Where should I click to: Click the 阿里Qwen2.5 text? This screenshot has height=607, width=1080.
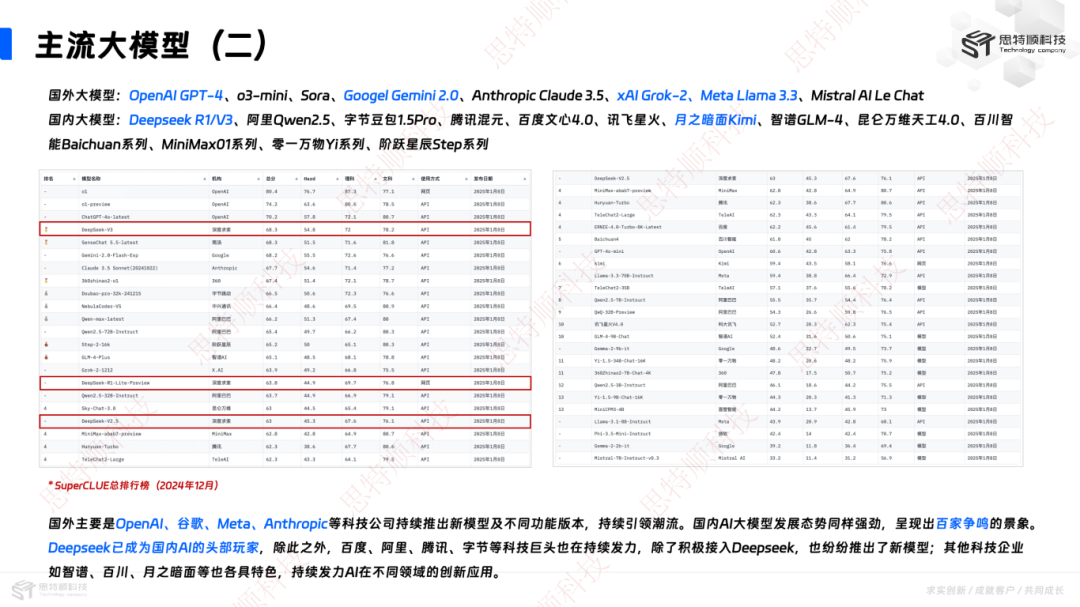click(289, 120)
